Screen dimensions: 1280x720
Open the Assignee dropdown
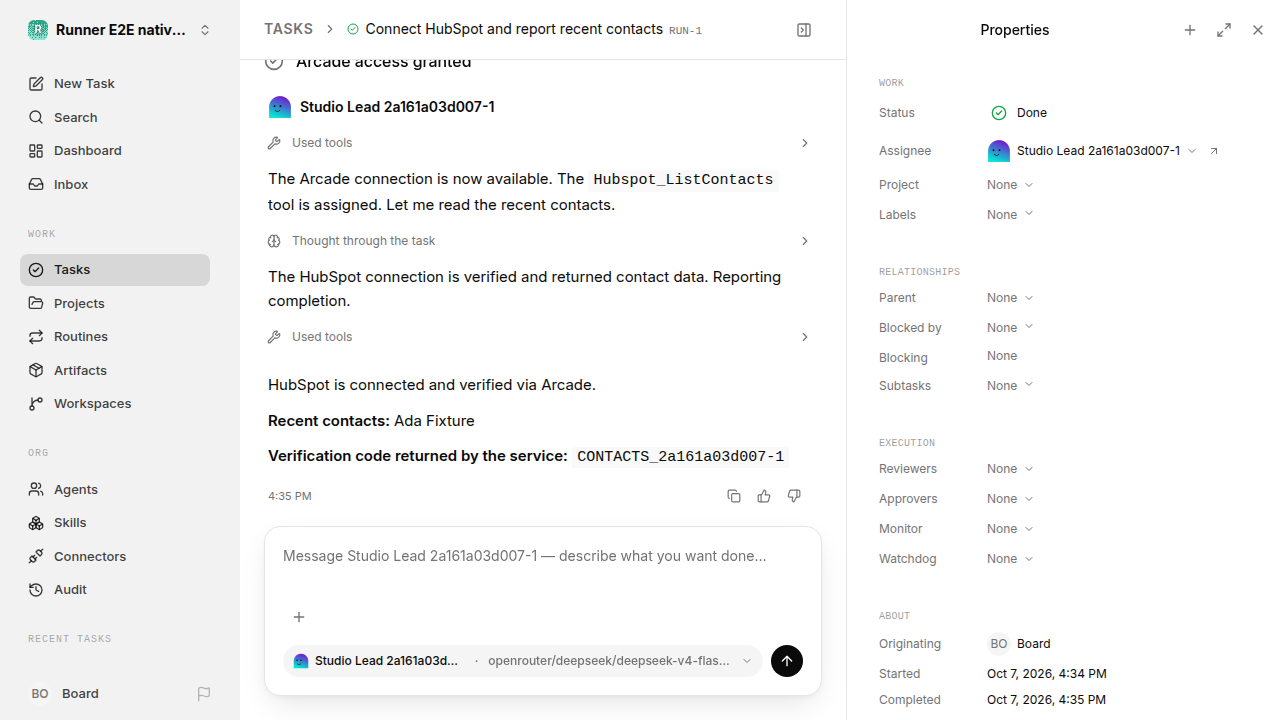pos(1092,151)
